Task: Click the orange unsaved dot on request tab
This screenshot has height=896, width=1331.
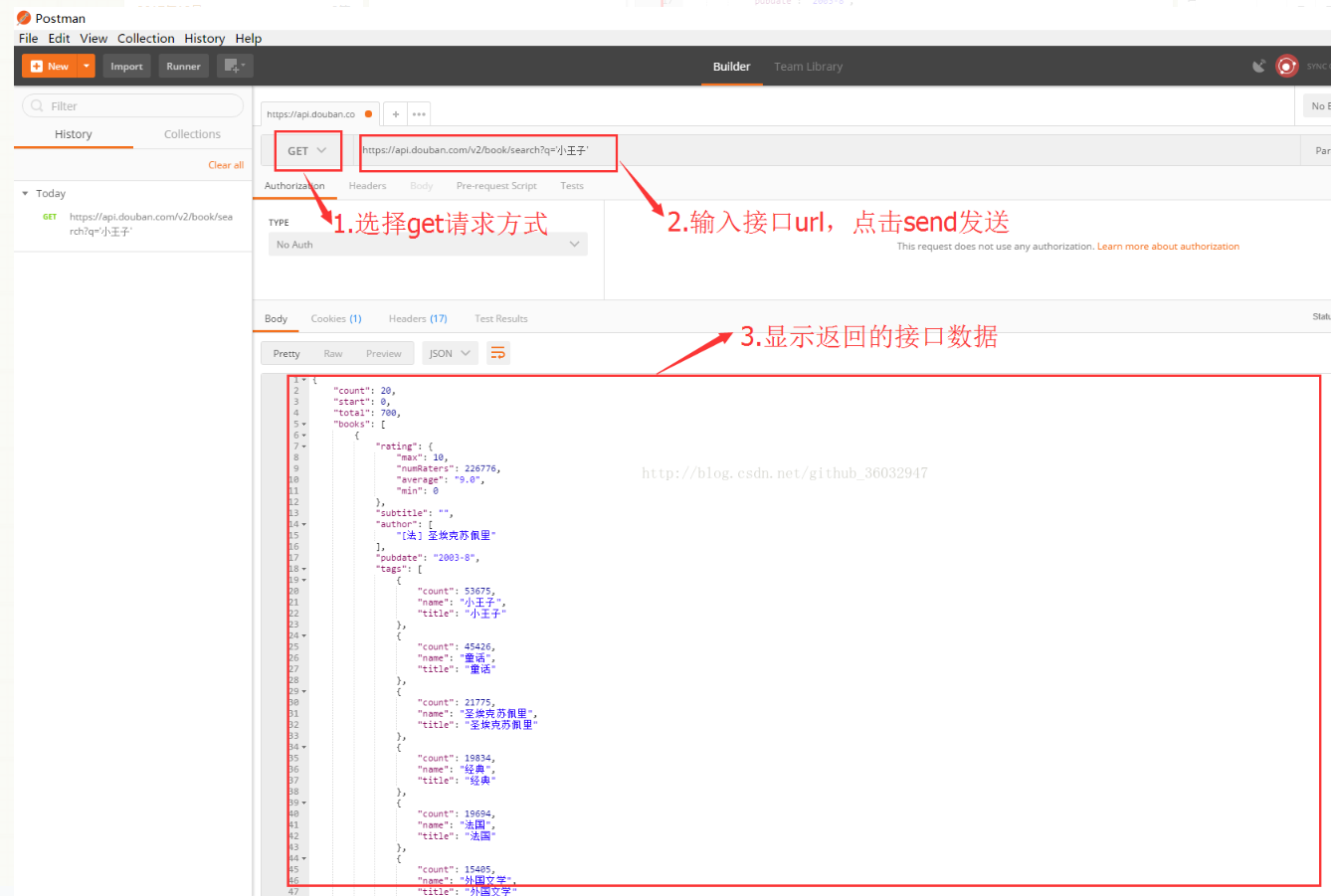Action: click(368, 114)
